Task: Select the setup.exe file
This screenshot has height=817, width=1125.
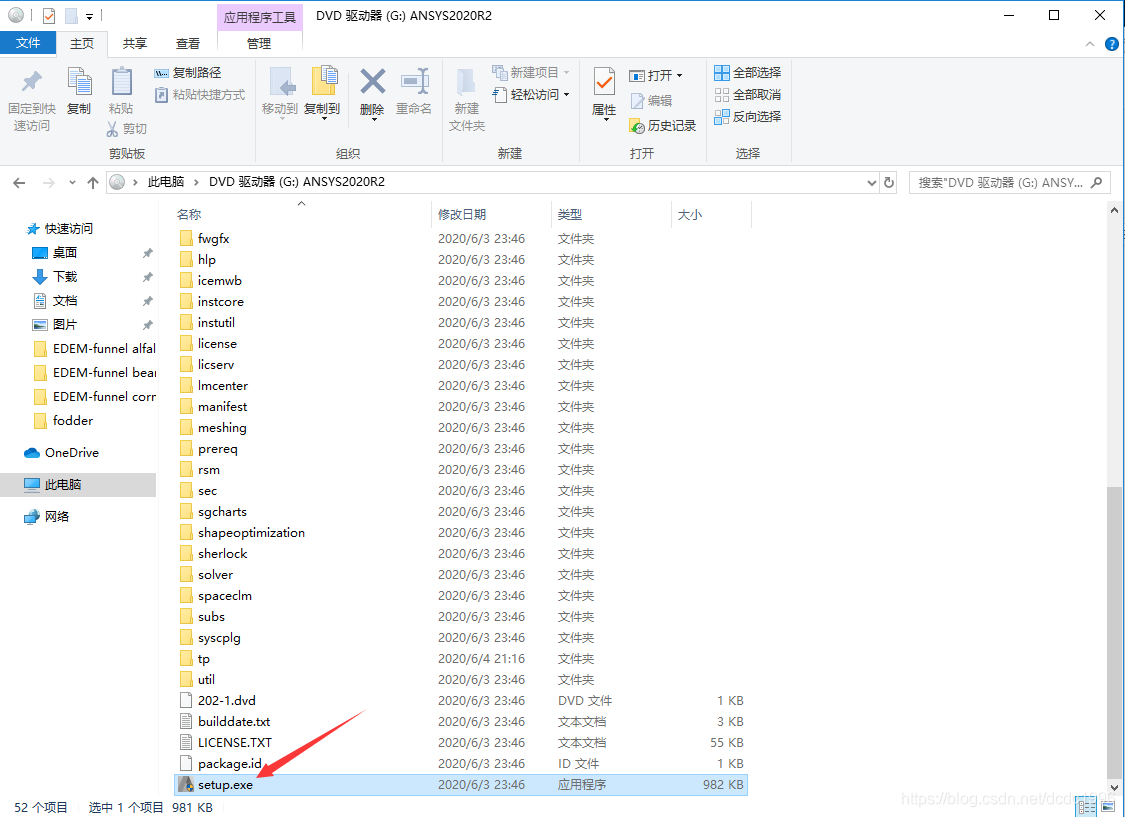Action: (x=225, y=785)
